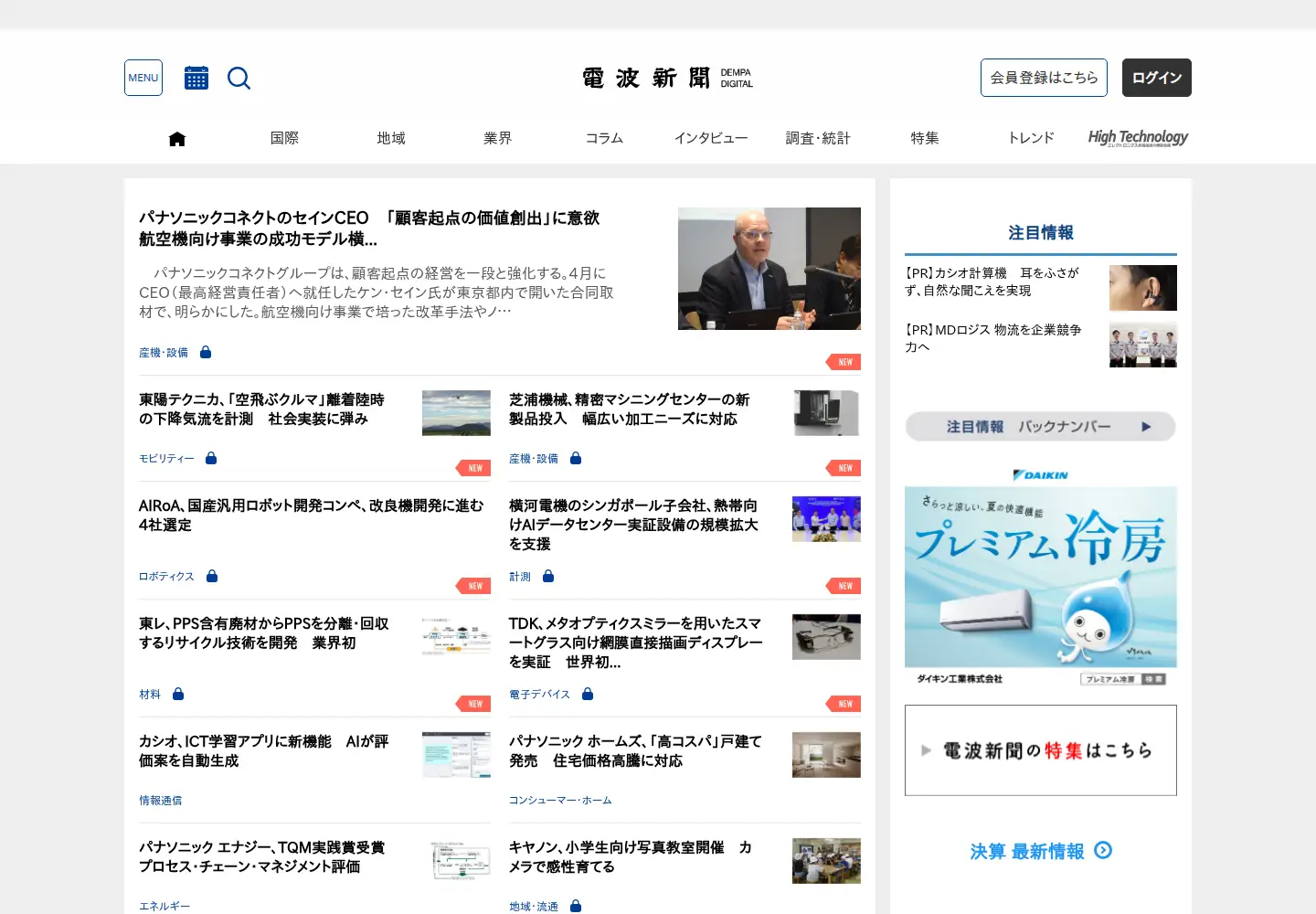This screenshot has height=914, width=1316.
Task: Click the 電波新聞の特集はこちら banner
Action: point(1041,750)
